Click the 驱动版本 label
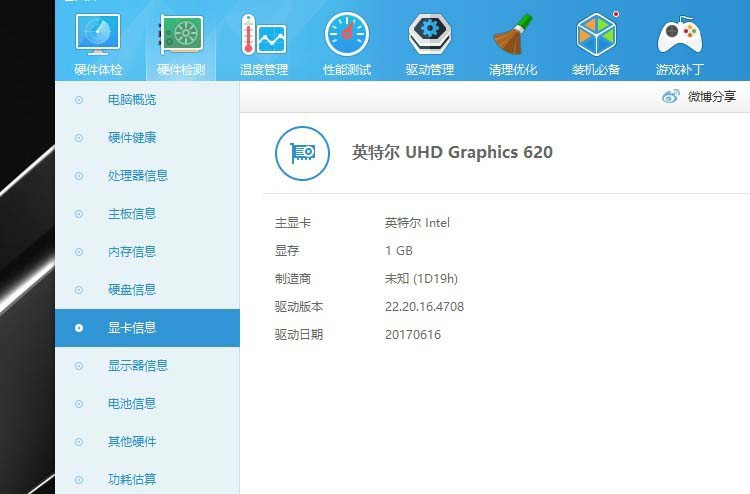The height and width of the screenshot is (494, 750). point(299,307)
